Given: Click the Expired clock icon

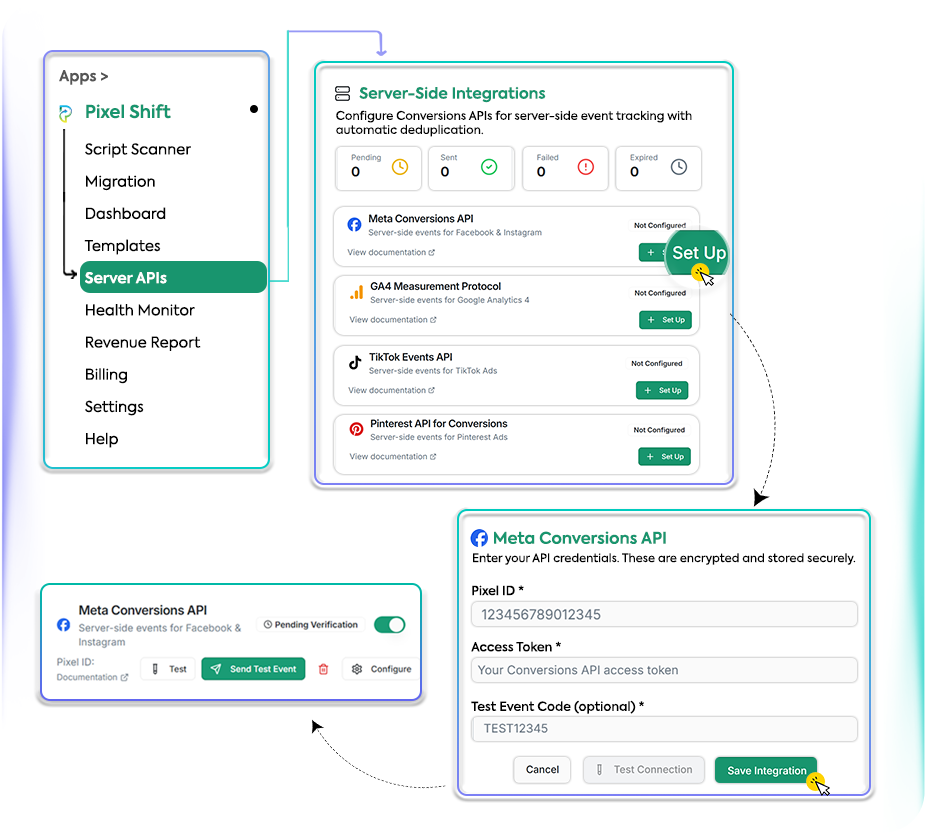Looking at the screenshot, I should [x=679, y=167].
